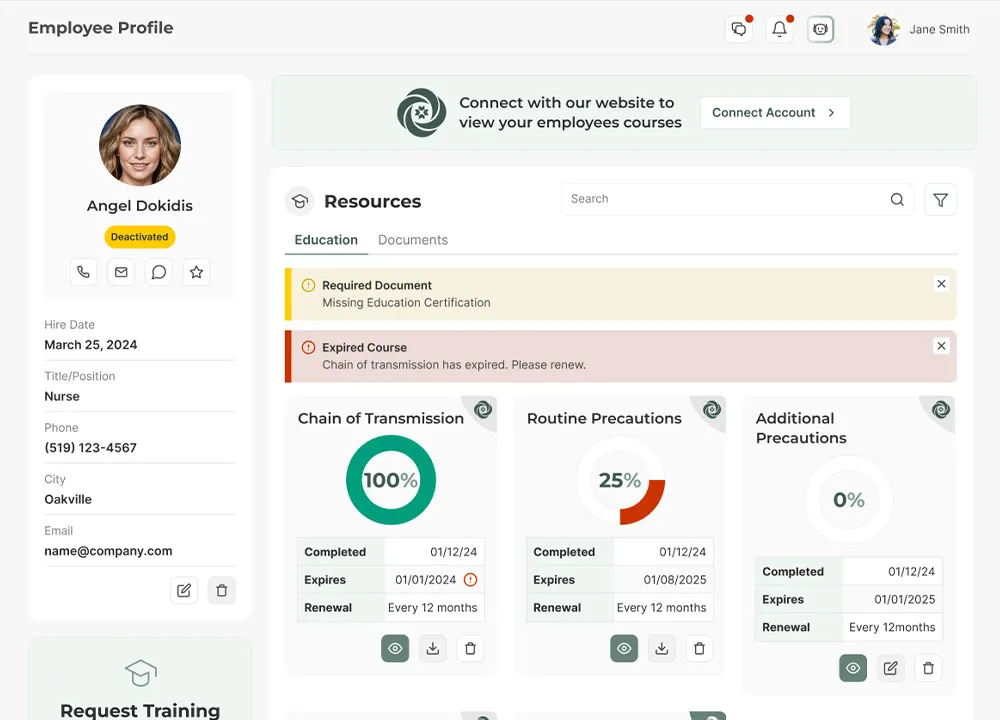Open notifications via the bell icon
The height and width of the screenshot is (720, 1000).
click(779, 29)
